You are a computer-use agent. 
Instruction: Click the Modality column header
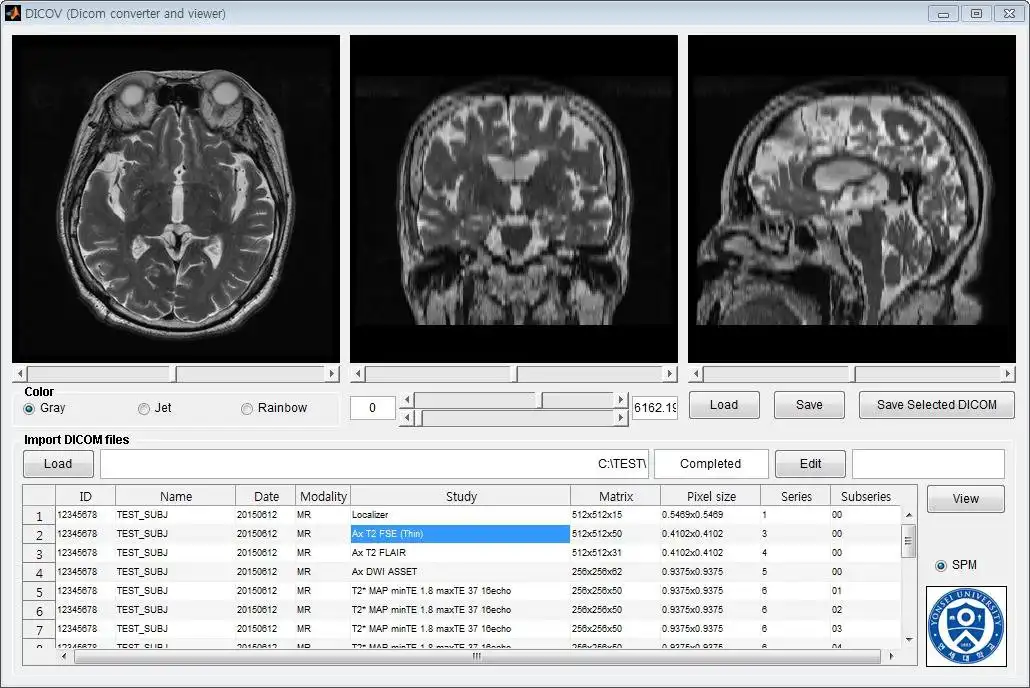pos(323,496)
